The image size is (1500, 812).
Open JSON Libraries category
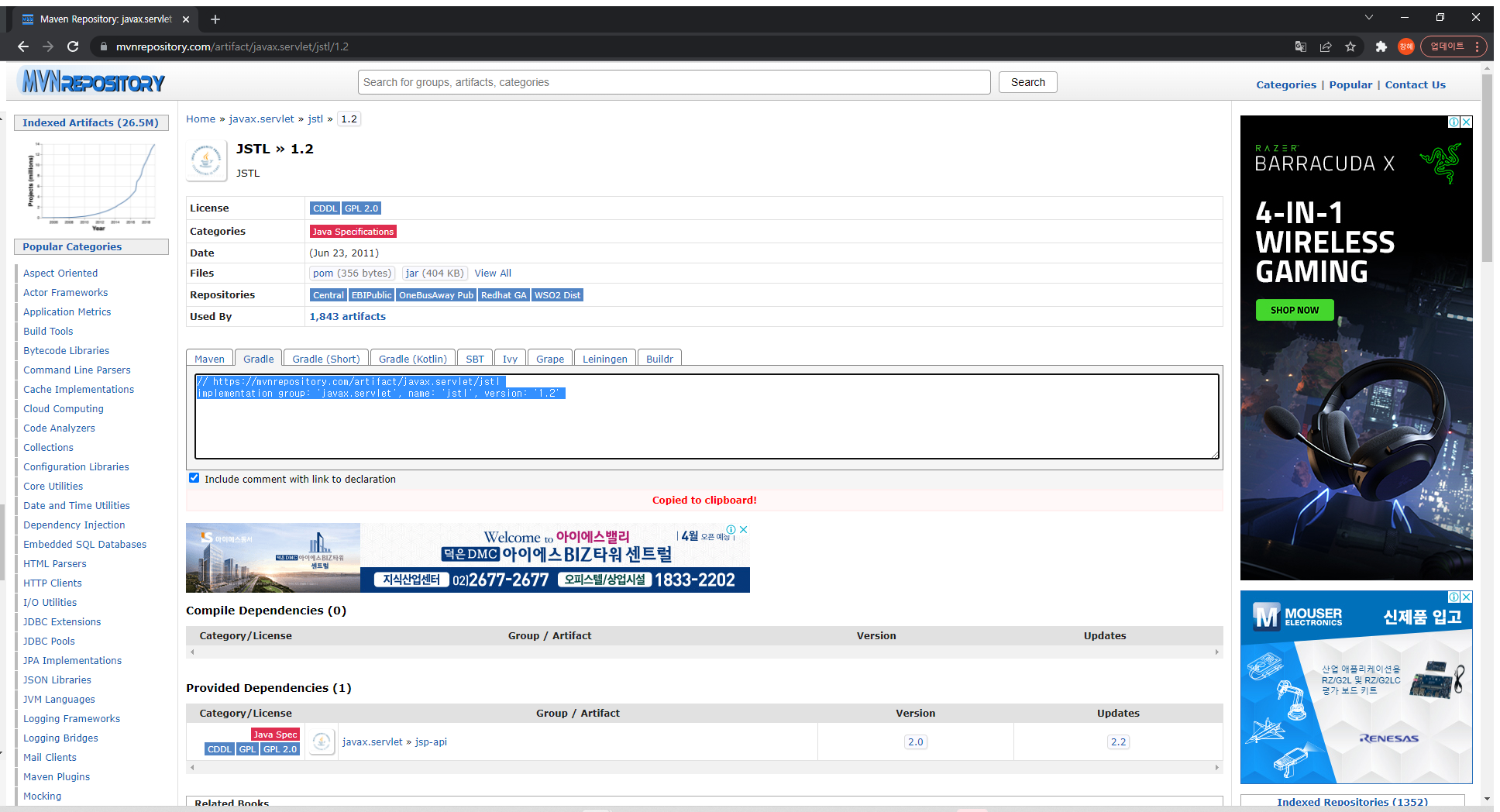[x=57, y=680]
